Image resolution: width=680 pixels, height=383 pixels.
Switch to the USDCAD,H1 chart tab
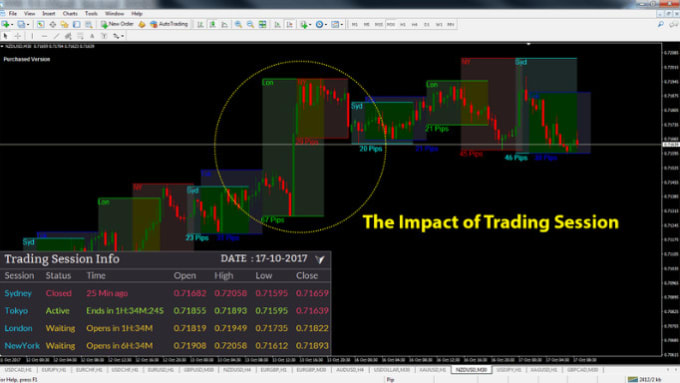[x=18, y=370]
